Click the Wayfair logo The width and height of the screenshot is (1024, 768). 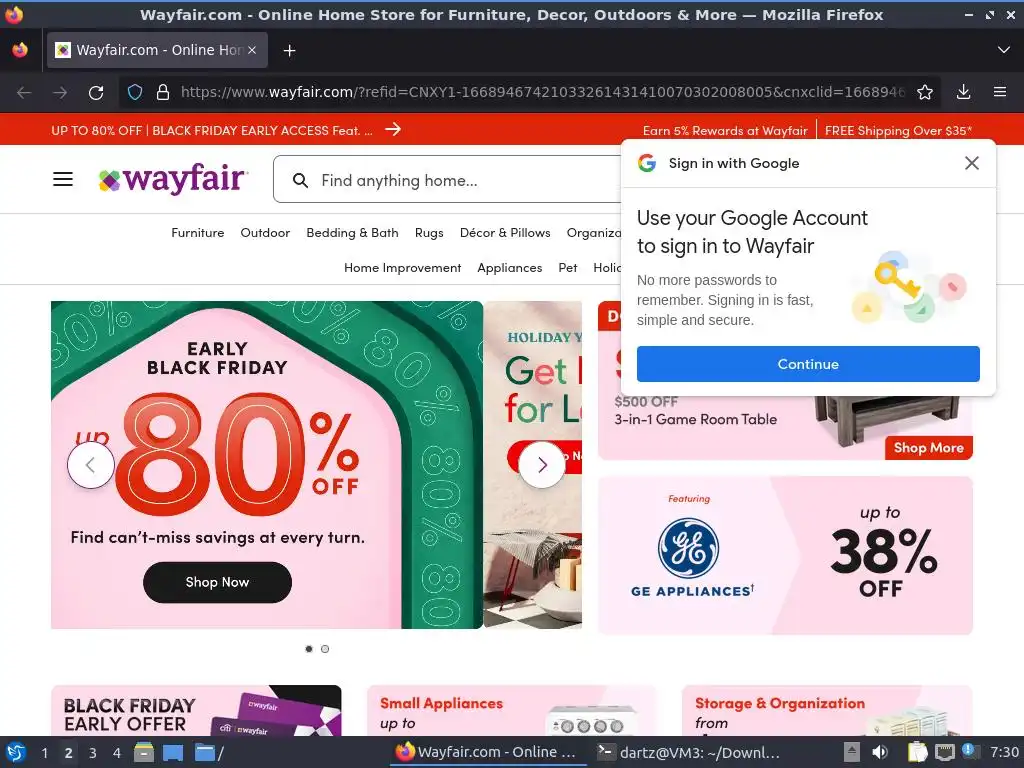pyautogui.click(x=173, y=179)
